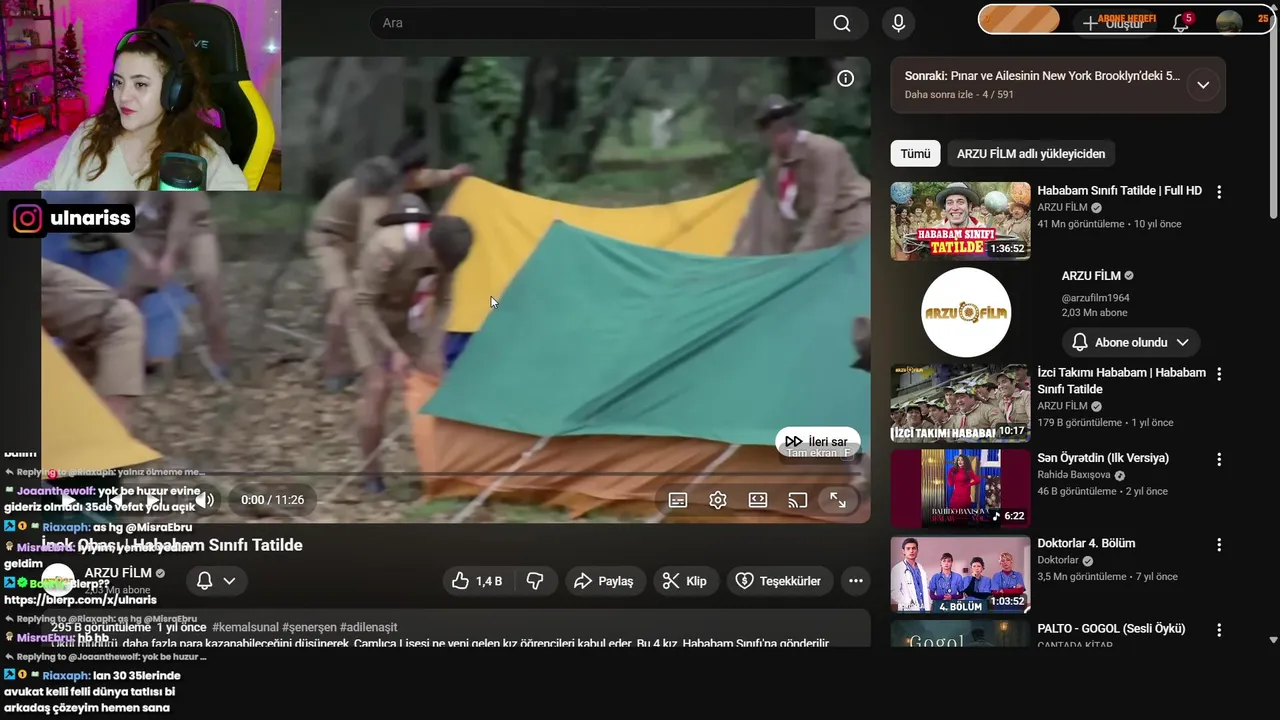
Task: Like the video with 1,4 B likes
Action: coord(476,581)
